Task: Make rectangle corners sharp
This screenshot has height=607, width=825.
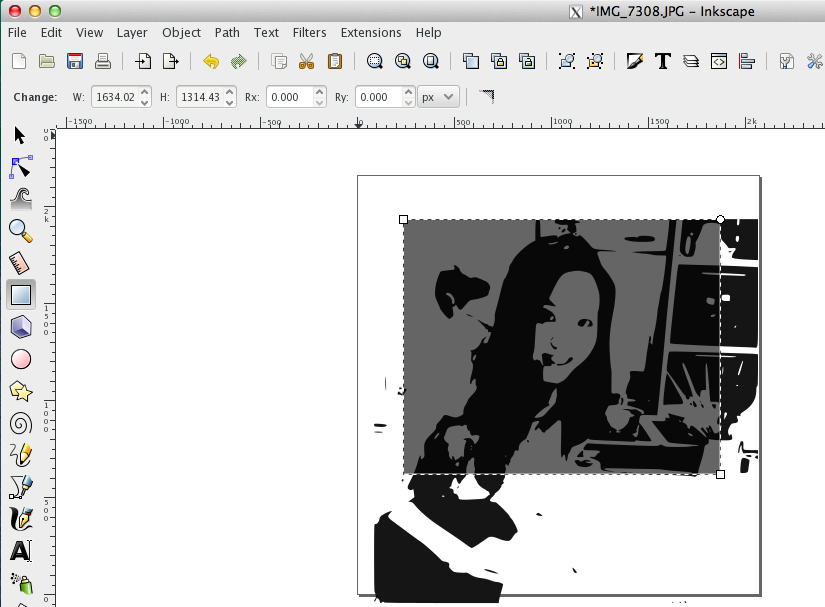Action: [487, 96]
